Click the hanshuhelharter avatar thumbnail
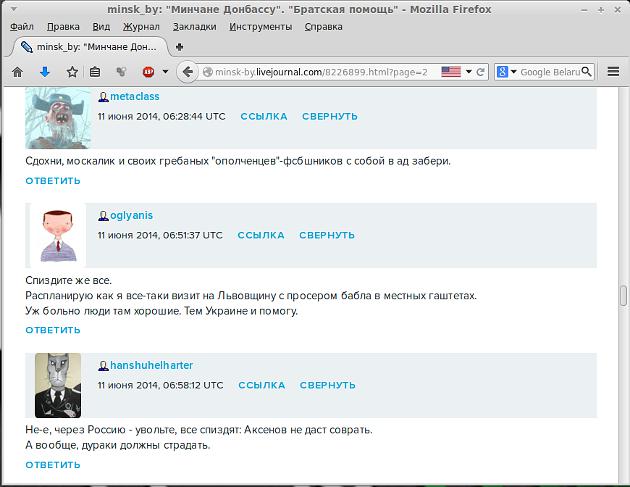Image resolution: width=630 pixels, height=487 pixels. point(58,385)
